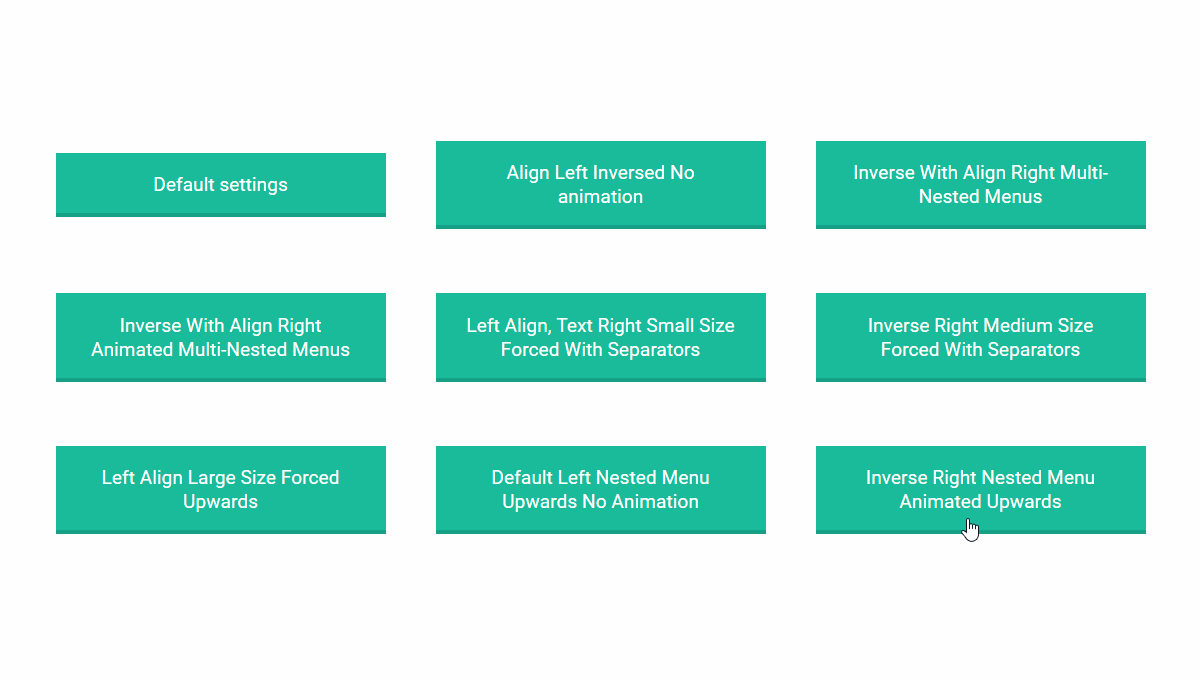Viewport: 1200px width, 680px height.
Task: Expand Inverse Right Medium Size Forced With Separators
Action: 980,337
